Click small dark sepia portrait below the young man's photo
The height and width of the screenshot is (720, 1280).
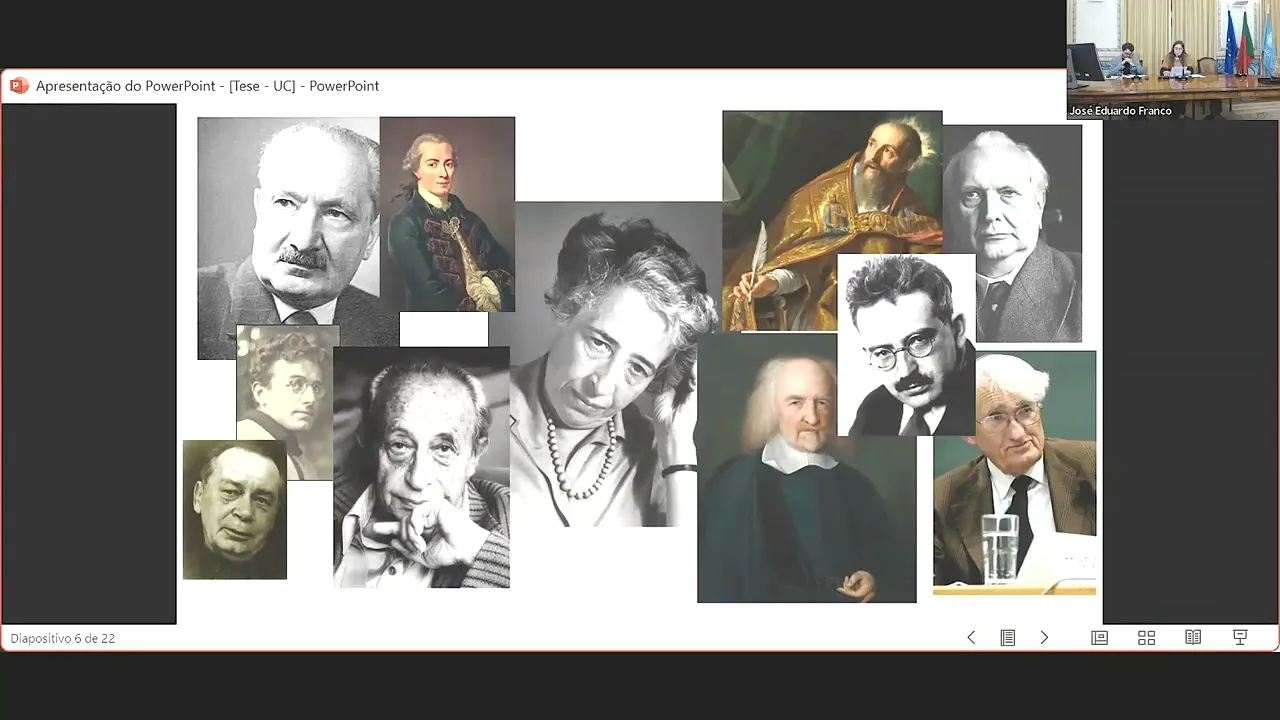point(235,510)
